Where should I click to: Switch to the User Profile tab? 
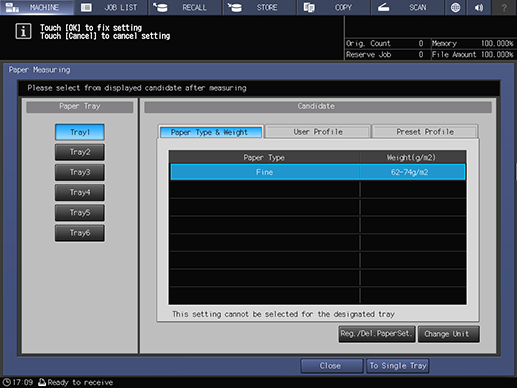click(x=318, y=132)
